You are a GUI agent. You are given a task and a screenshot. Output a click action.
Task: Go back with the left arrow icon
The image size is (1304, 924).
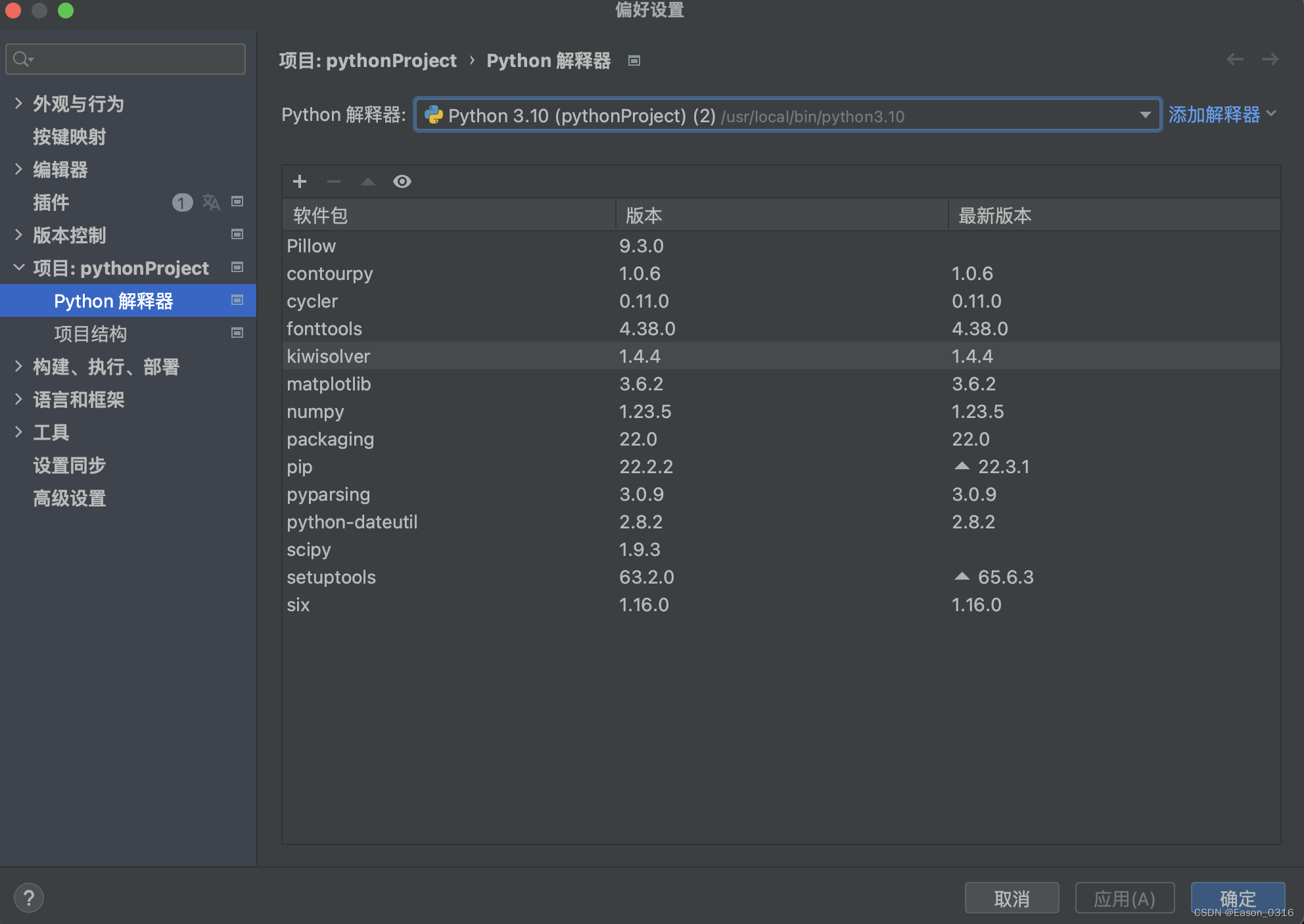pos(1235,60)
